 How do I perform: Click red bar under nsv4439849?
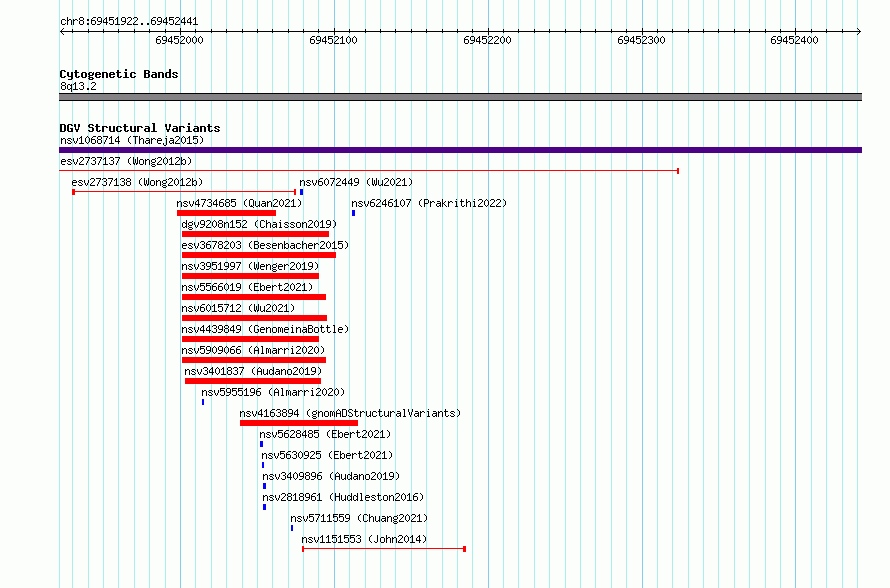point(250,339)
